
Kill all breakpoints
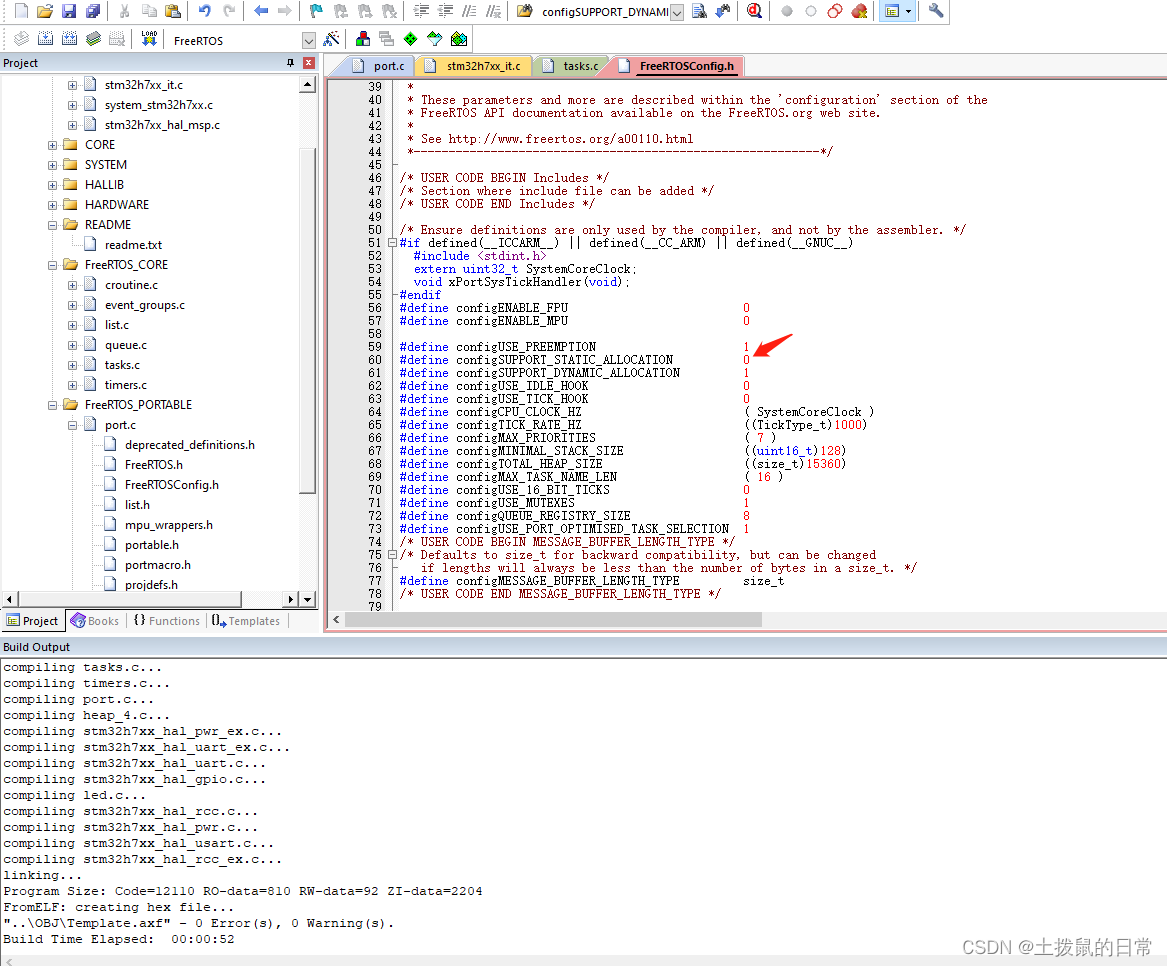[859, 11]
